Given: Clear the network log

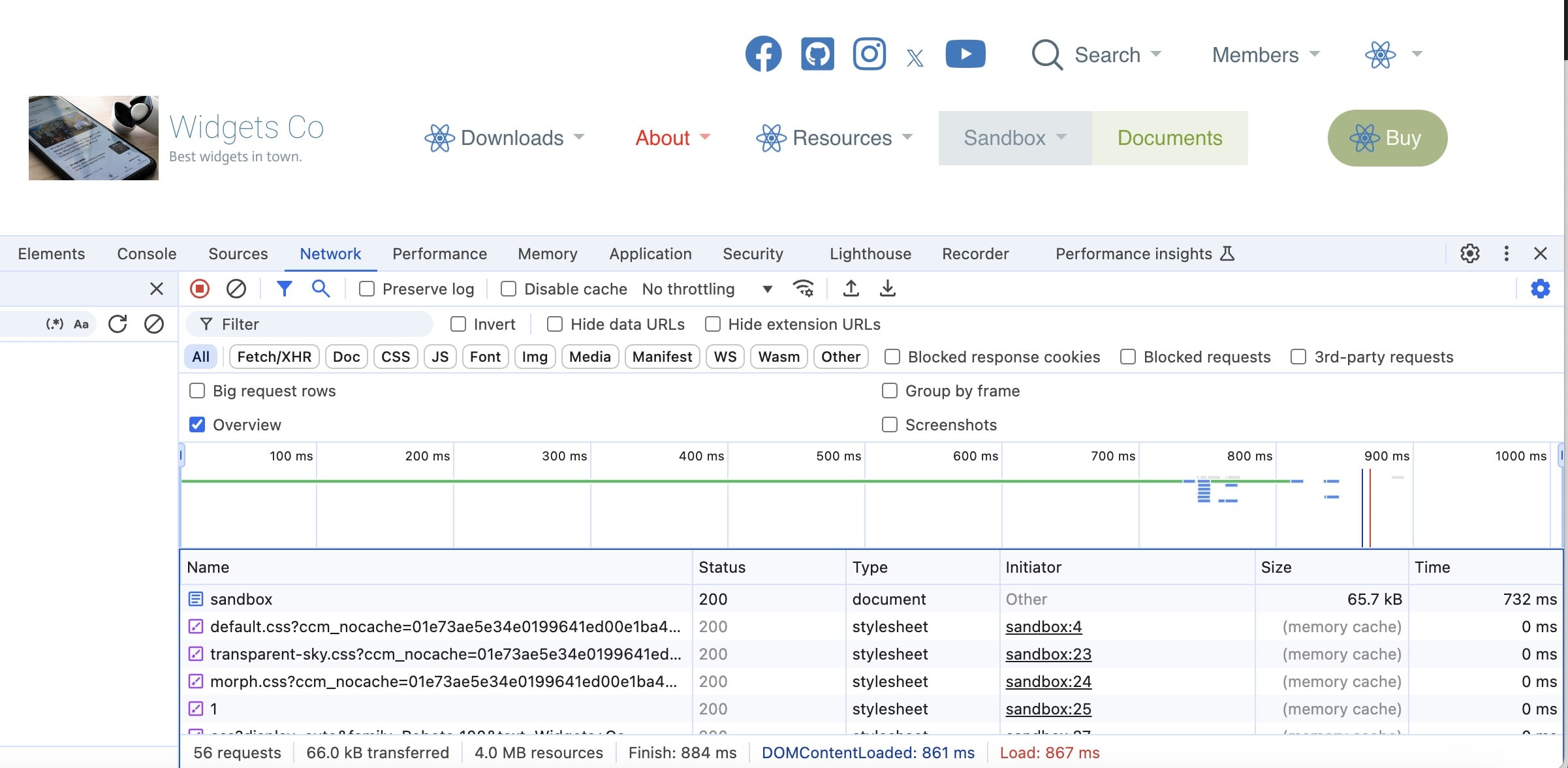Looking at the screenshot, I should (236, 289).
